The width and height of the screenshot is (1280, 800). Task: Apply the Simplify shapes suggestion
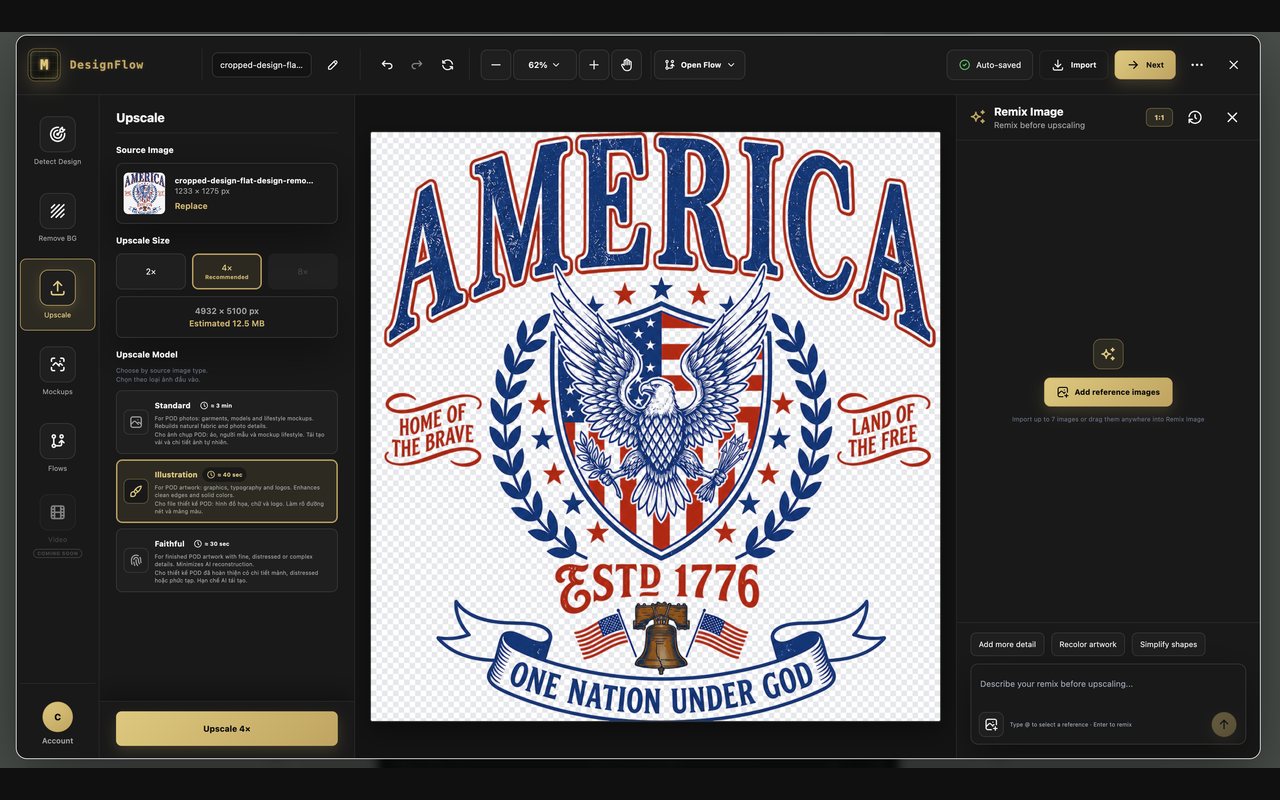click(x=1168, y=644)
